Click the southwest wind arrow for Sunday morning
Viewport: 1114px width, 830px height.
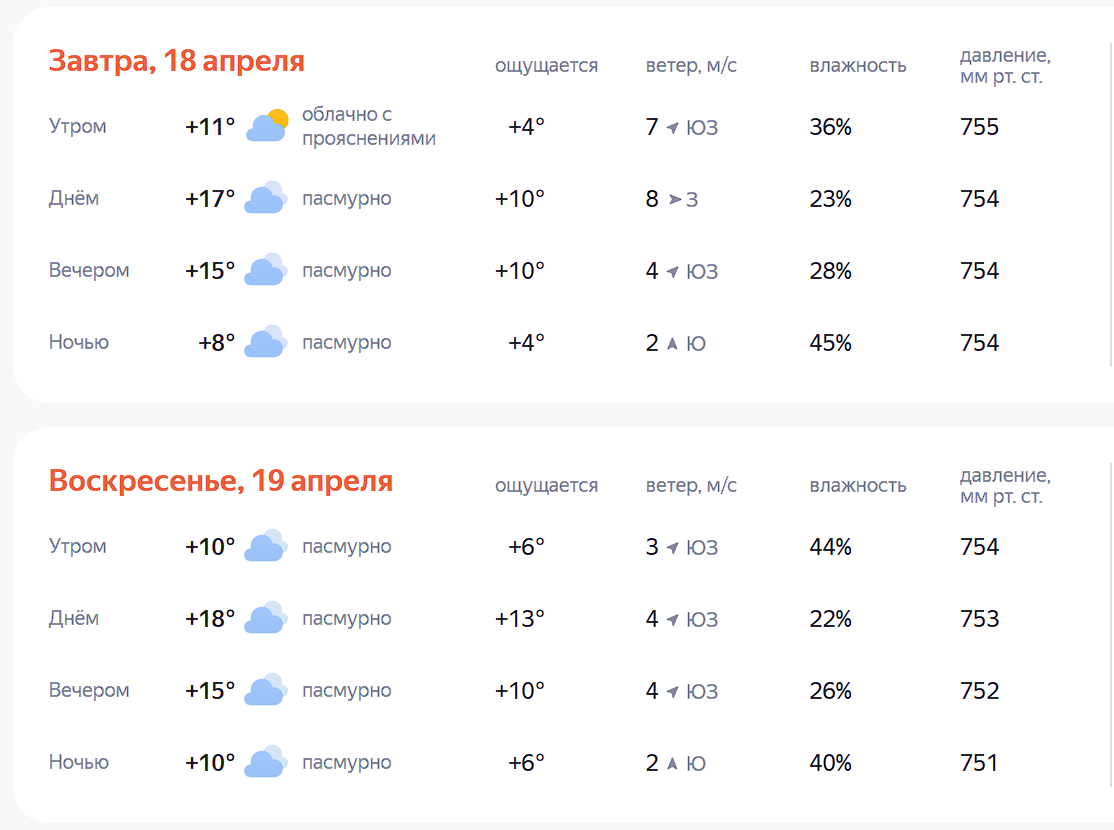pos(672,547)
